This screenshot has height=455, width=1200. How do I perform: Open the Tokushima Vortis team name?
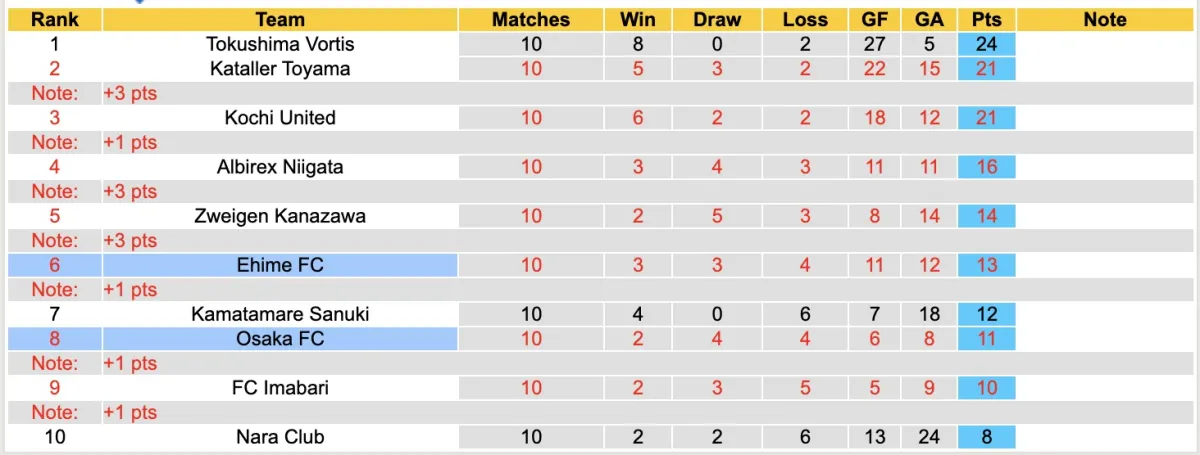point(280,44)
